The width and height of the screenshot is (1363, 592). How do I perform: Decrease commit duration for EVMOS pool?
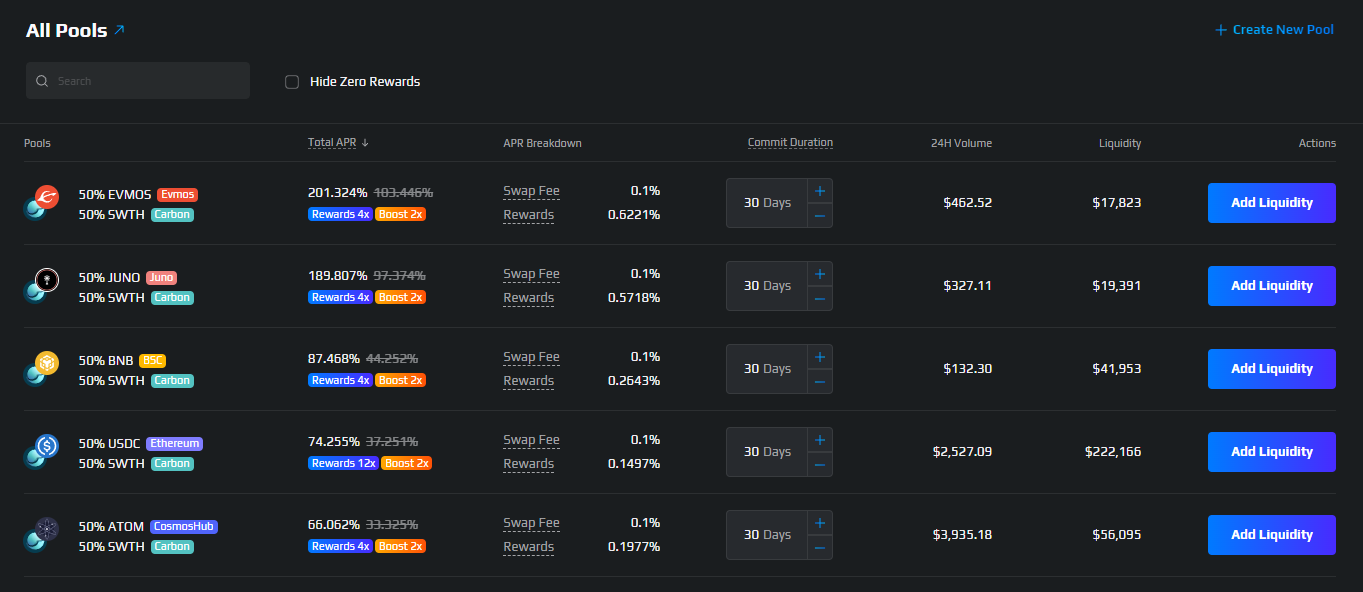click(820, 215)
